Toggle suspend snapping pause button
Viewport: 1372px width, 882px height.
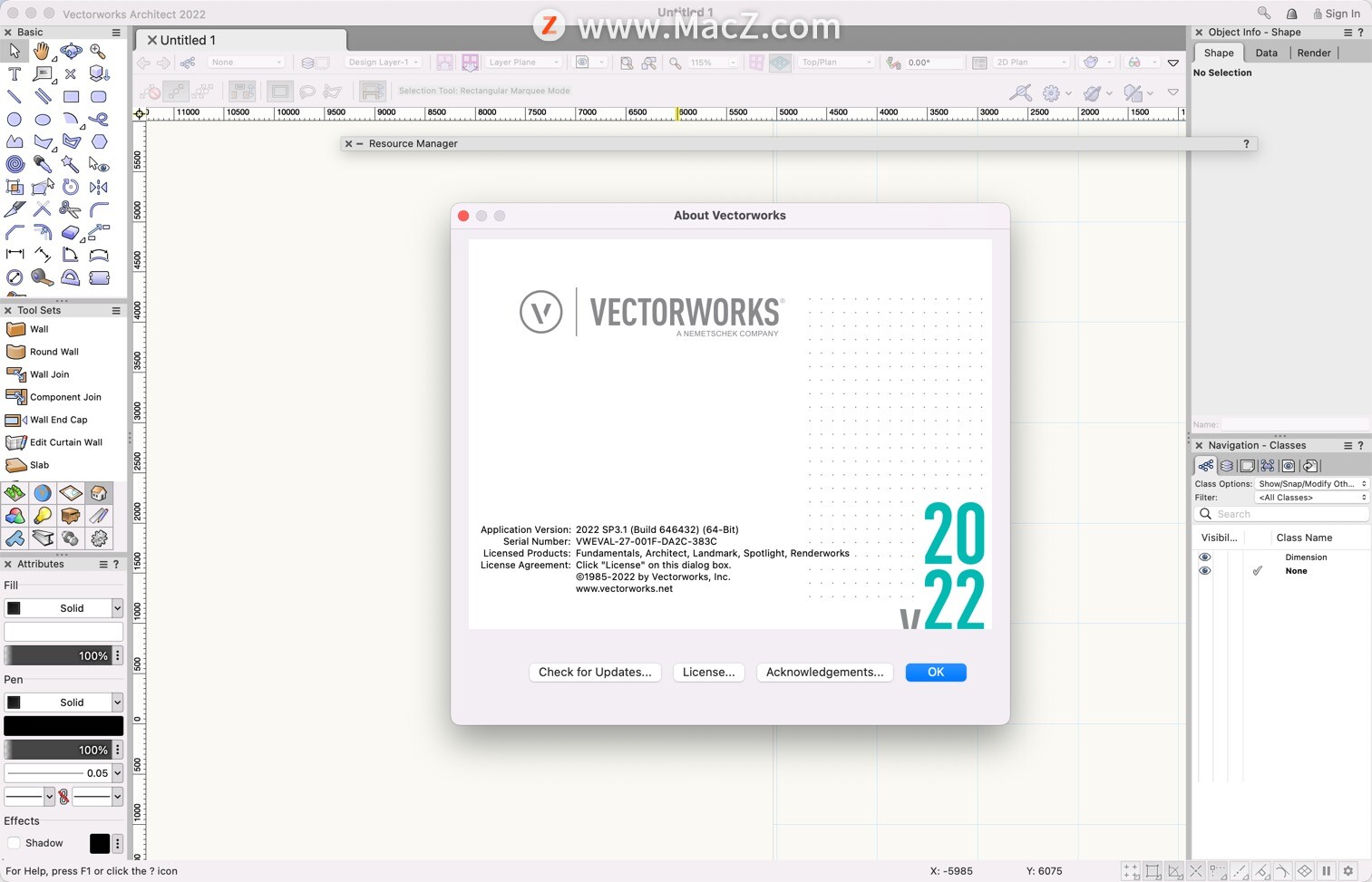(1327, 871)
